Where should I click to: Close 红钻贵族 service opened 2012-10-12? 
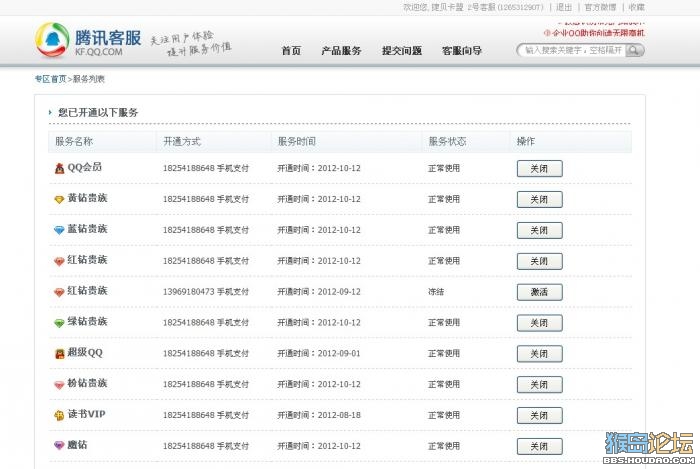click(x=539, y=261)
